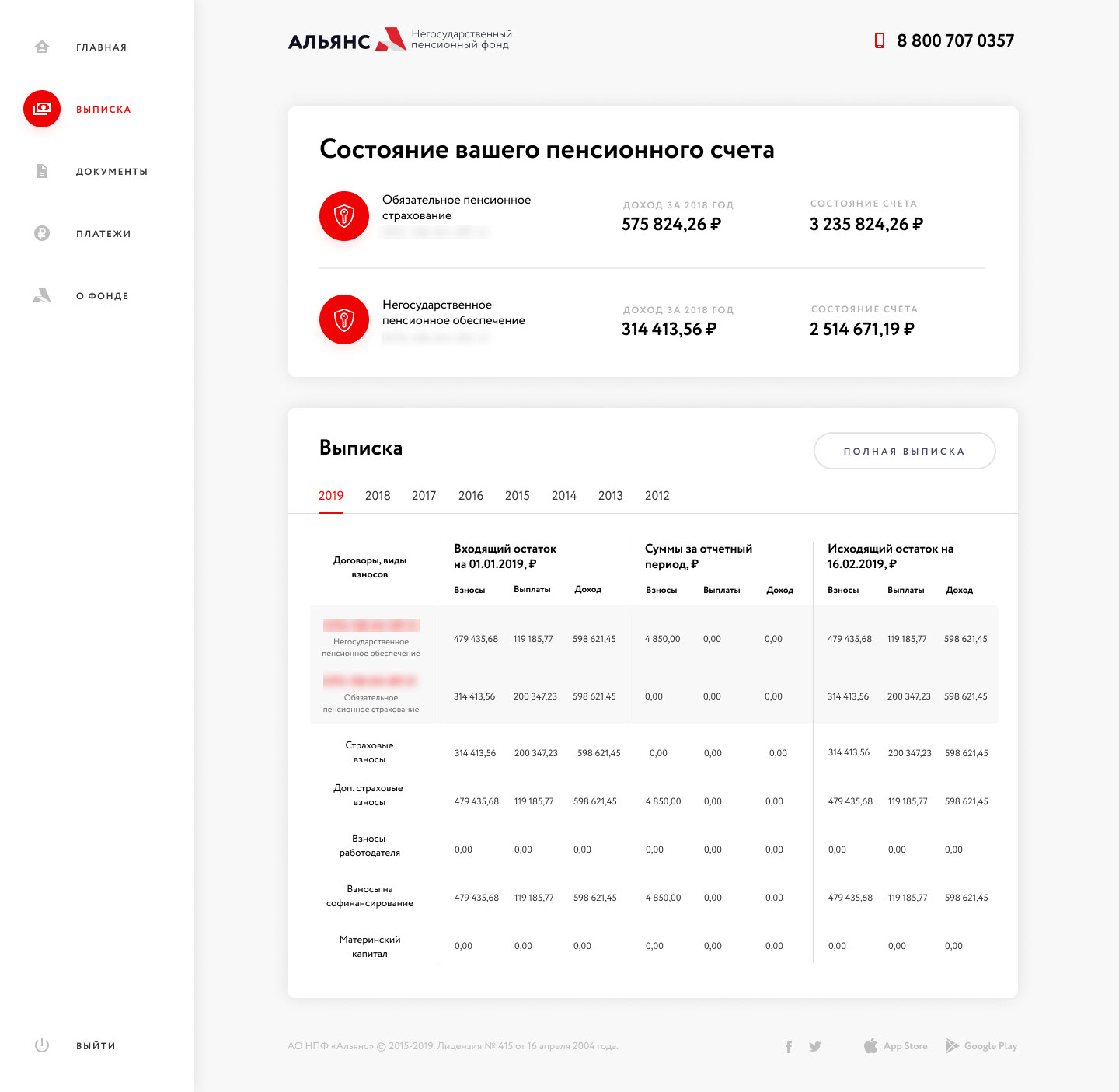
Task: Choose the 2013 year tab
Action: click(611, 496)
